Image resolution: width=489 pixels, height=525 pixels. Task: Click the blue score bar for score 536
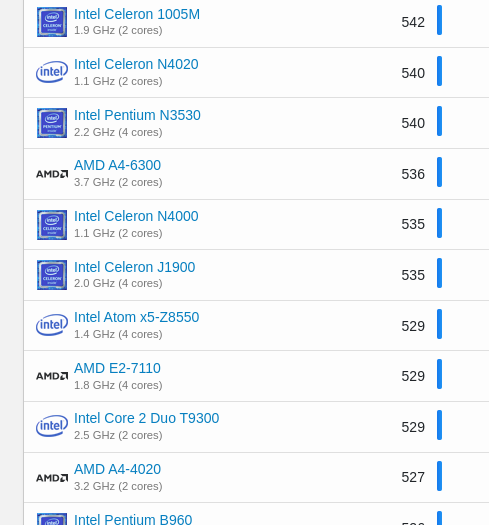tap(439, 172)
